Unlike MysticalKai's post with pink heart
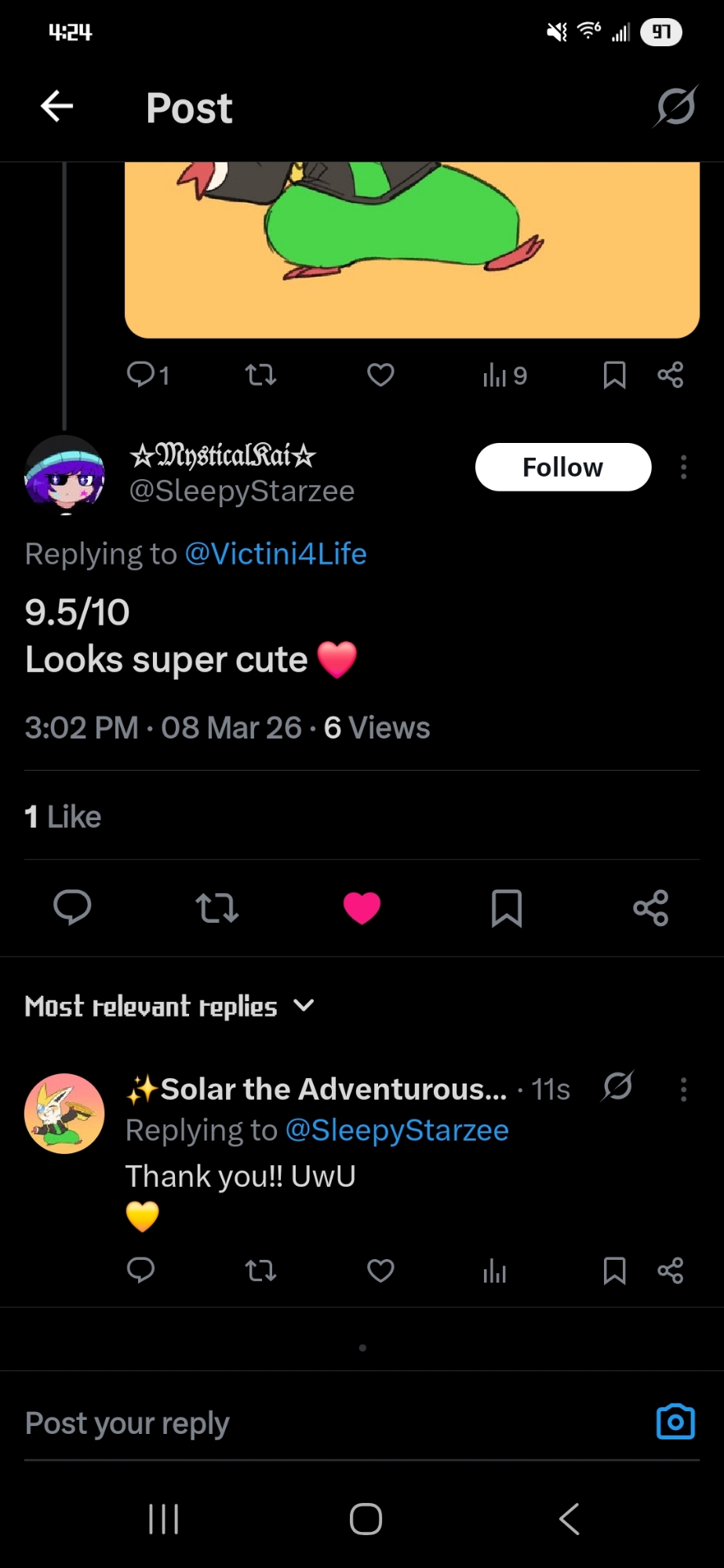This screenshot has height=1568, width=724. click(x=362, y=908)
